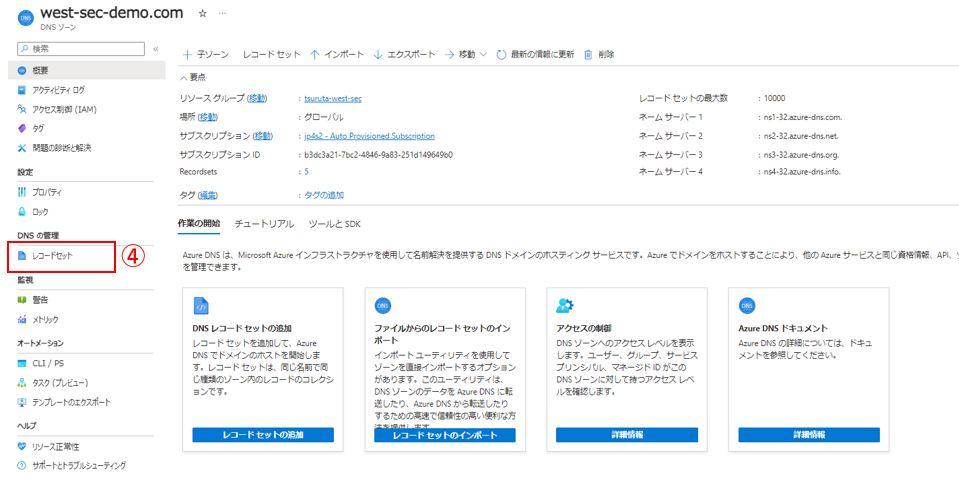Click the ファイルからのレコード セット card DNS icon
The image size is (959, 488).
click(x=383, y=305)
